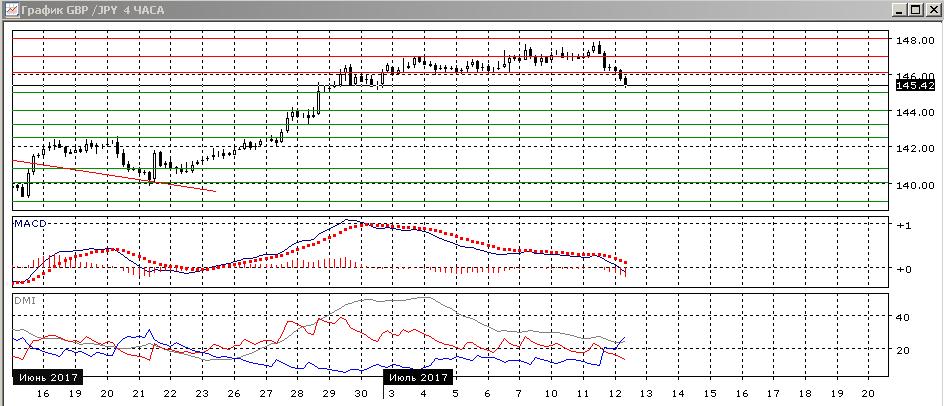
Task: Click the title text 'График GBP /JPY 4 ЧАСА'
Action: point(92,10)
